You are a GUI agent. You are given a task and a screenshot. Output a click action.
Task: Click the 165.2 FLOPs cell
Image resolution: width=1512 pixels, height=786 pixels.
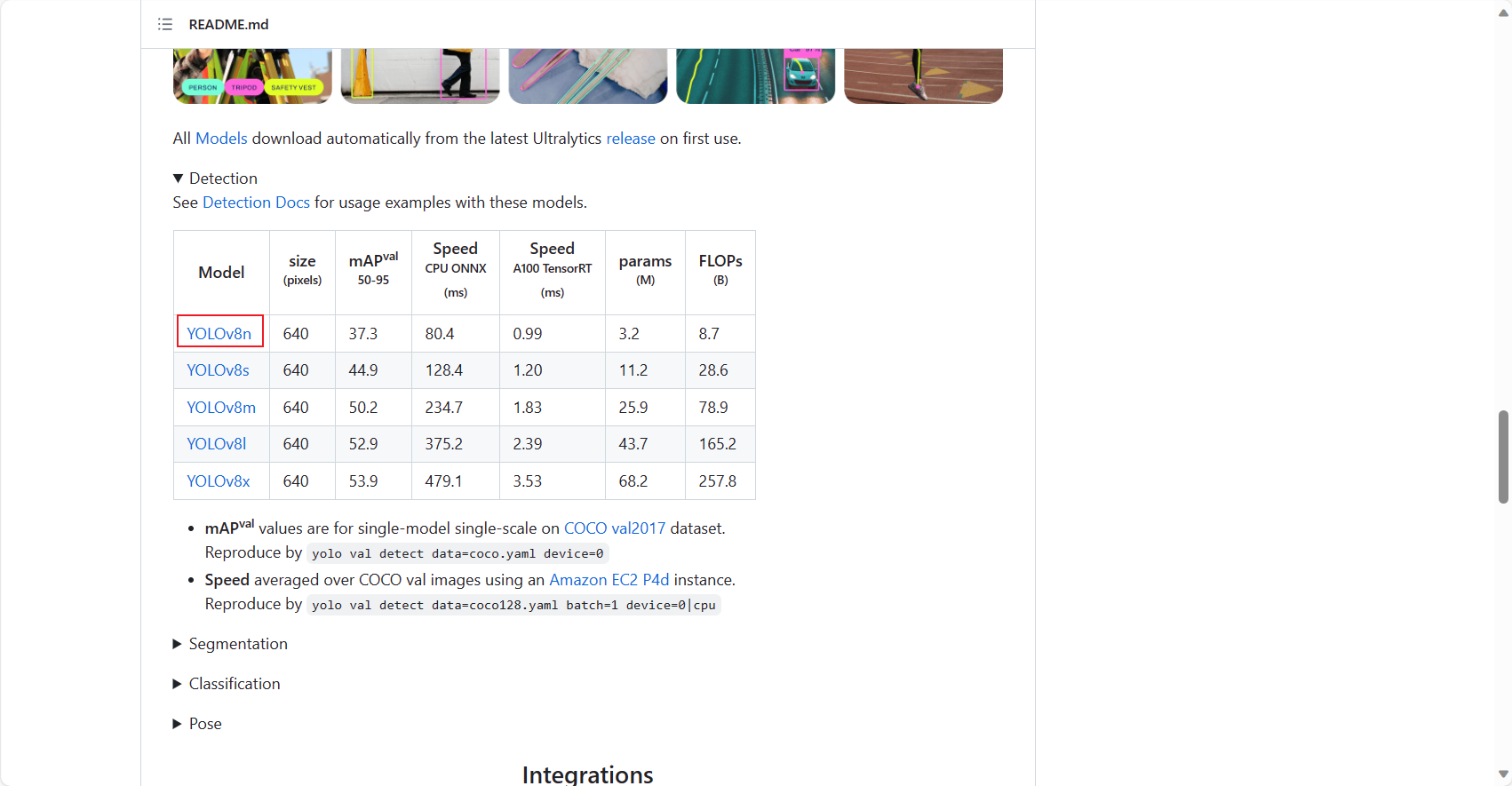[x=720, y=444]
